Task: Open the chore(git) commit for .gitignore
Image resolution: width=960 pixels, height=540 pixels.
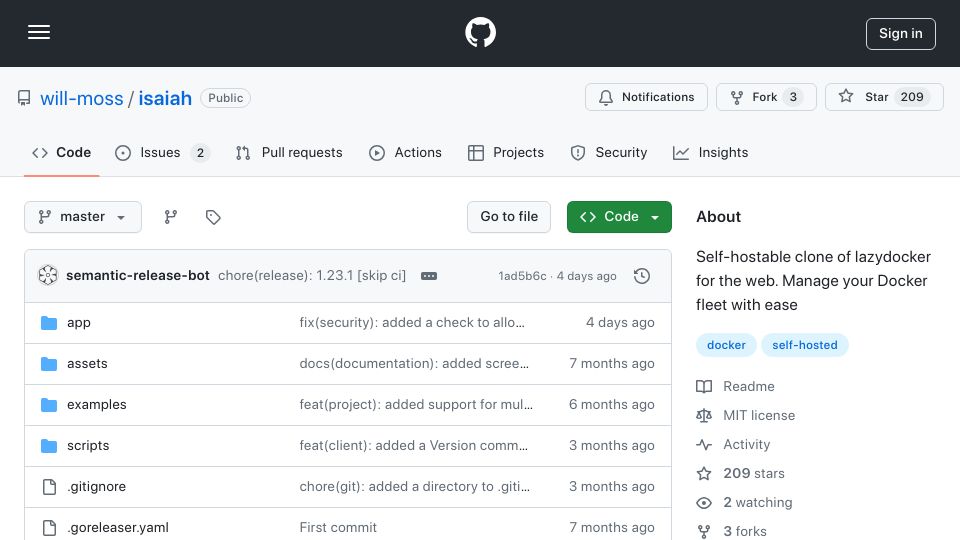Action: (414, 487)
